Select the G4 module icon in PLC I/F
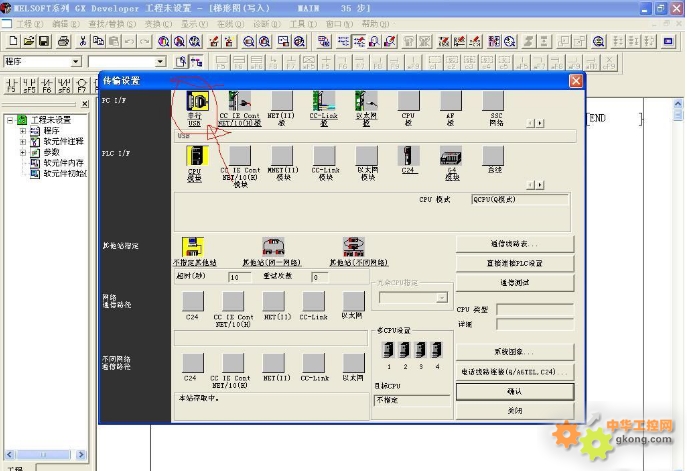Screen dimensions: 687x471 451,156
